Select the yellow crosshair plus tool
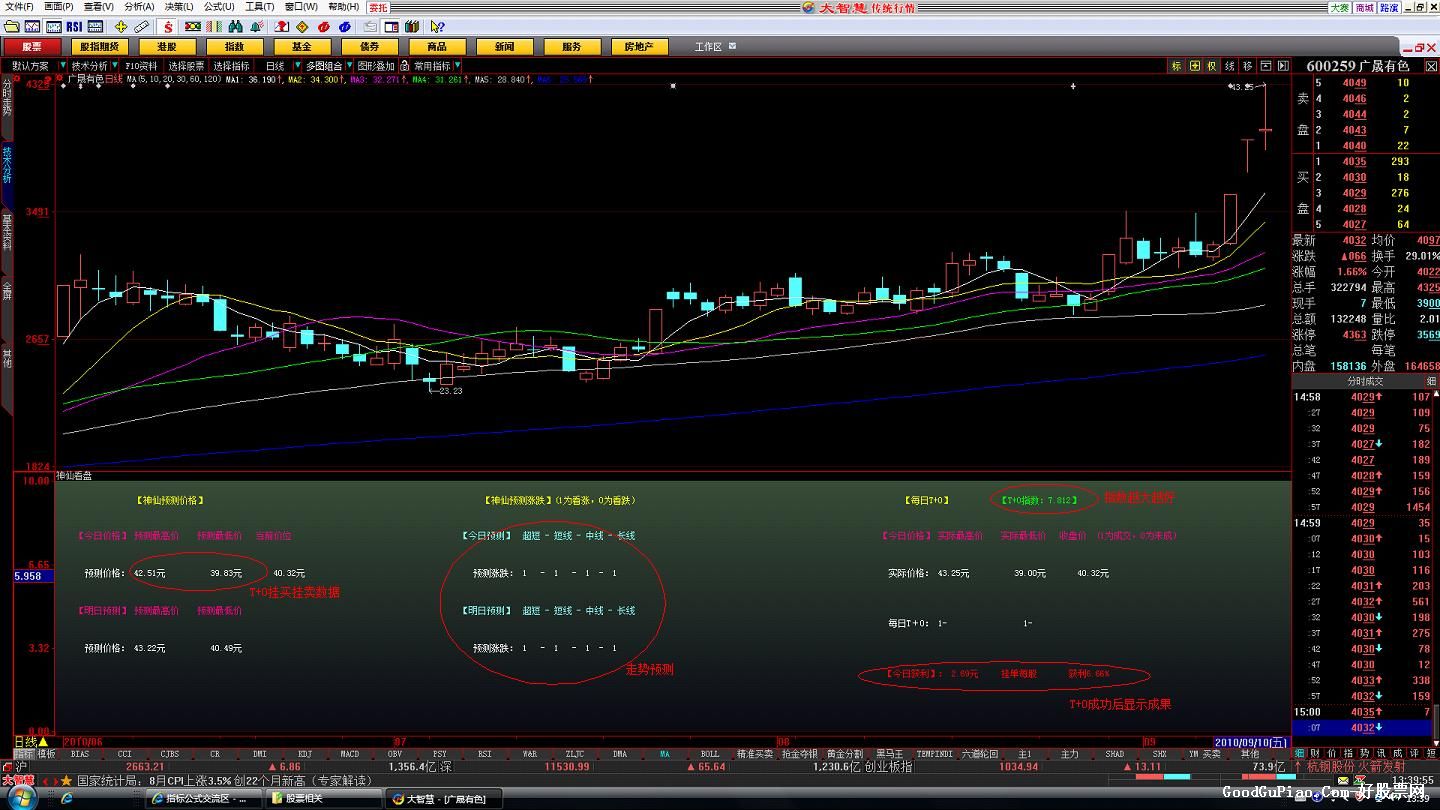Image resolution: width=1440 pixels, height=810 pixels. pos(121,27)
